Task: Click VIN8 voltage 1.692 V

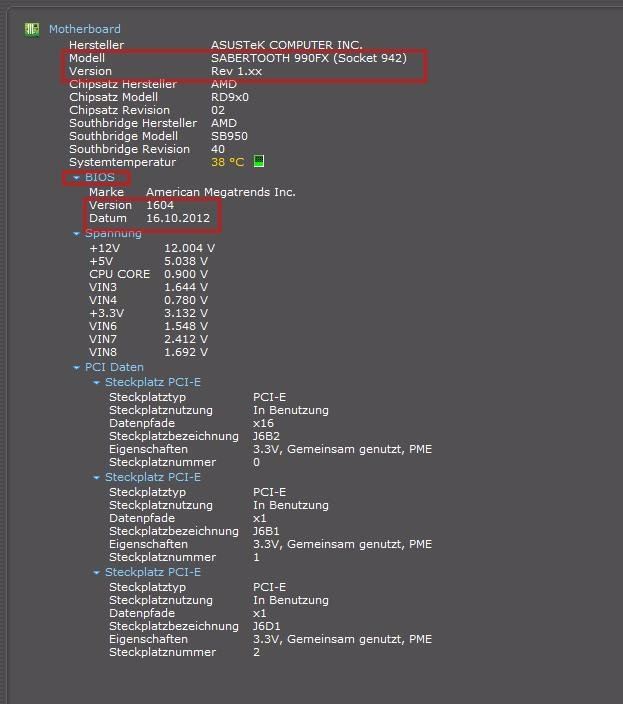Action: [186, 352]
